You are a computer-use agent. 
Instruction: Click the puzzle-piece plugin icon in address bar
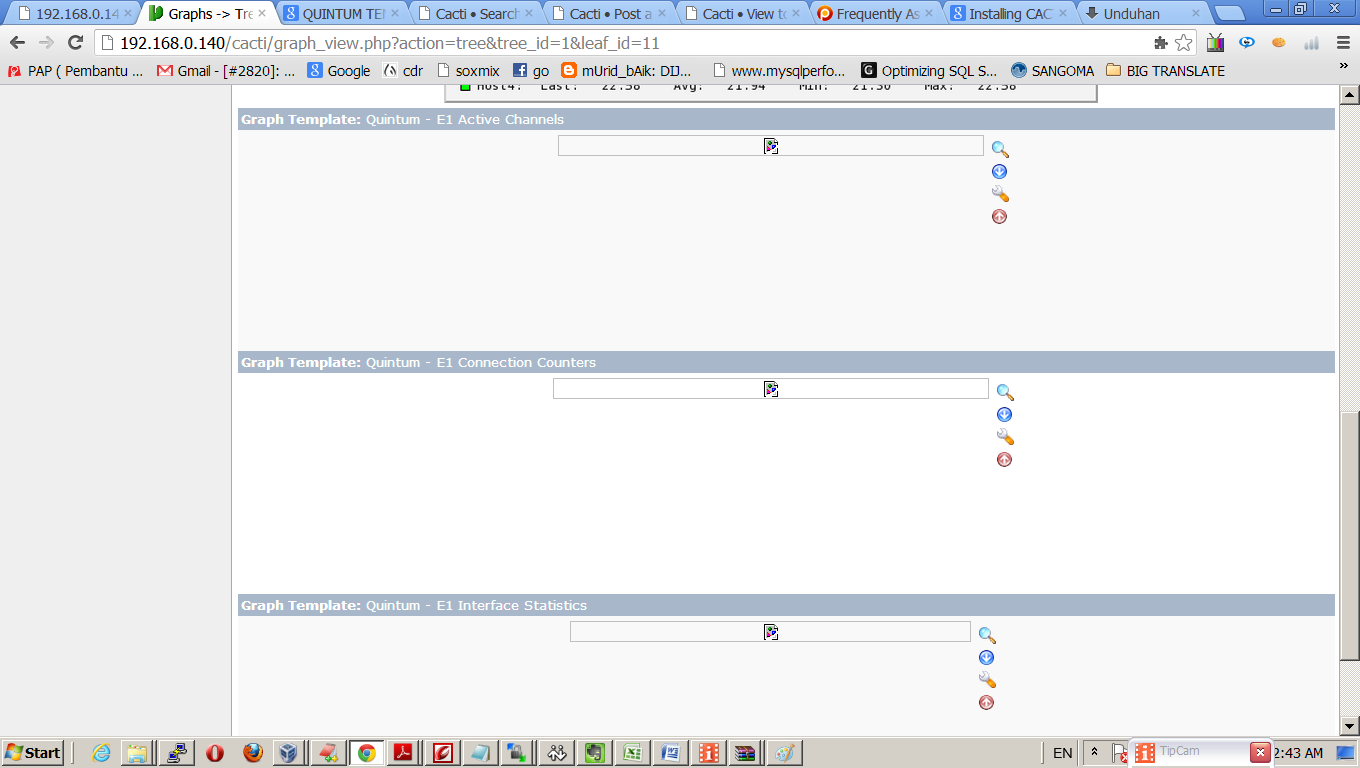[x=1160, y=43]
